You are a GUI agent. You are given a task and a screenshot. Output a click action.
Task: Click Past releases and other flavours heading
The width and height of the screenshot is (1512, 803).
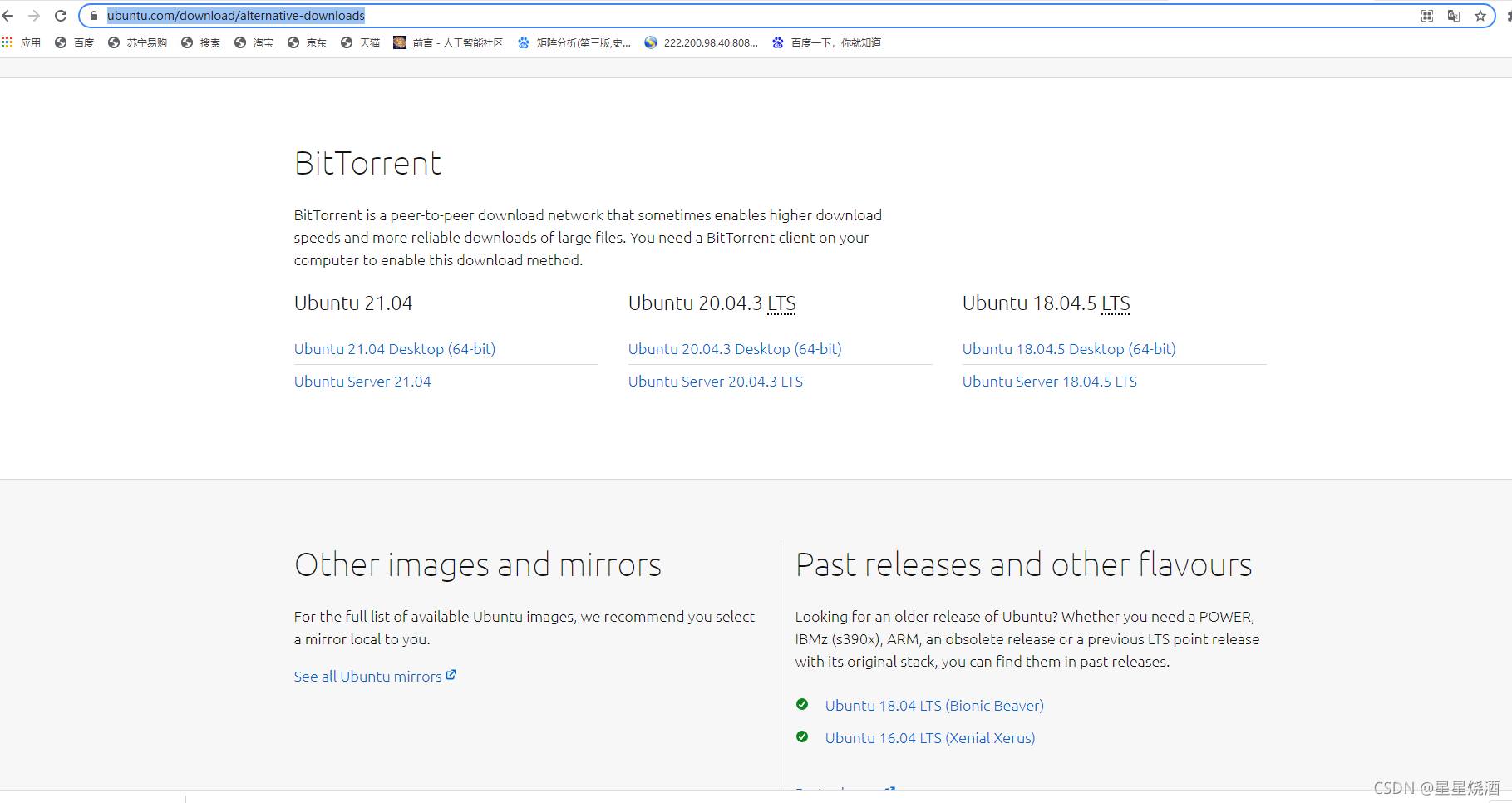pyautogui.click(x=1024, y=565)
